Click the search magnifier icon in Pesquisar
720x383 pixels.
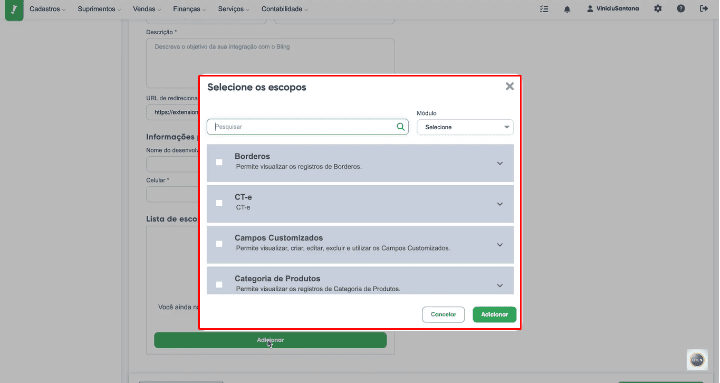tap(400, 127)
